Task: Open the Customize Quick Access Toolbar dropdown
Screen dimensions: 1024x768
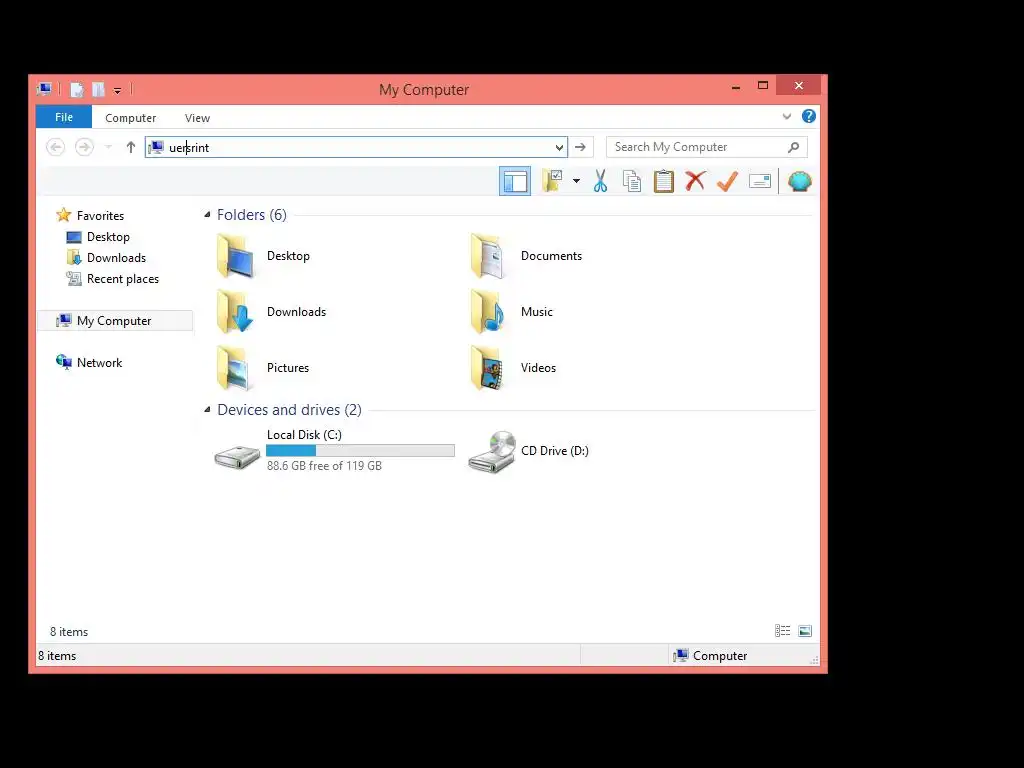Action: tap(118, 91)
